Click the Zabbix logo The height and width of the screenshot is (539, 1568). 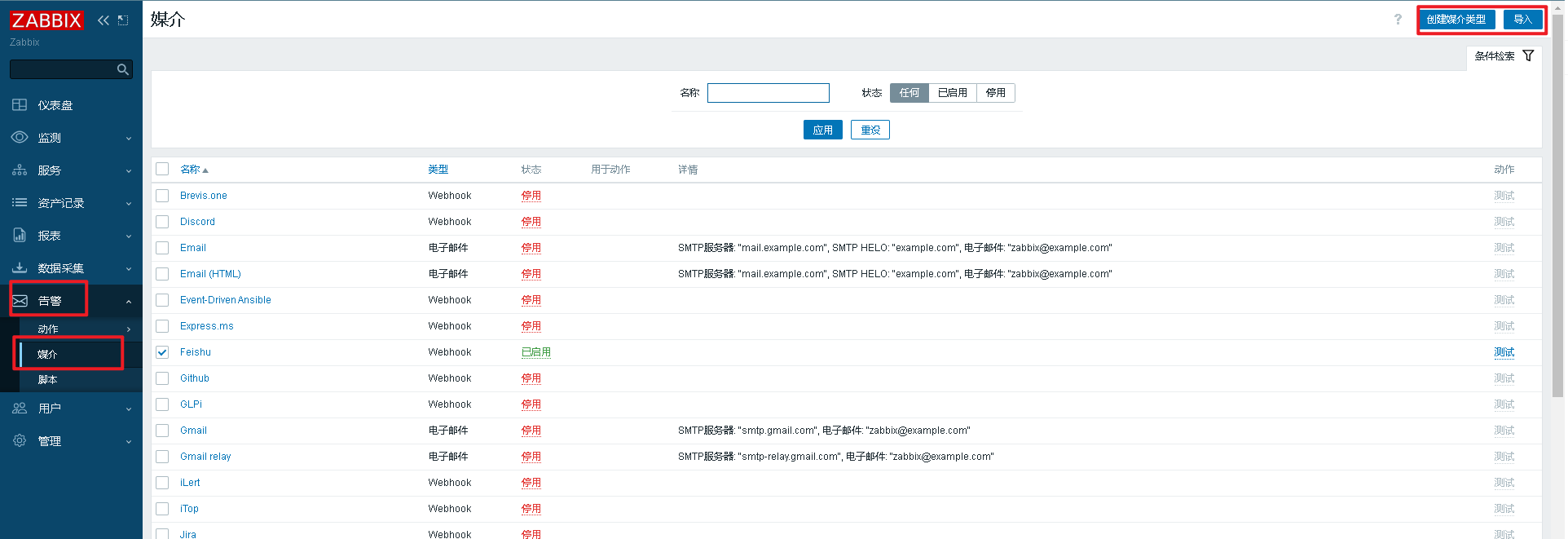(x=46, y=20)
